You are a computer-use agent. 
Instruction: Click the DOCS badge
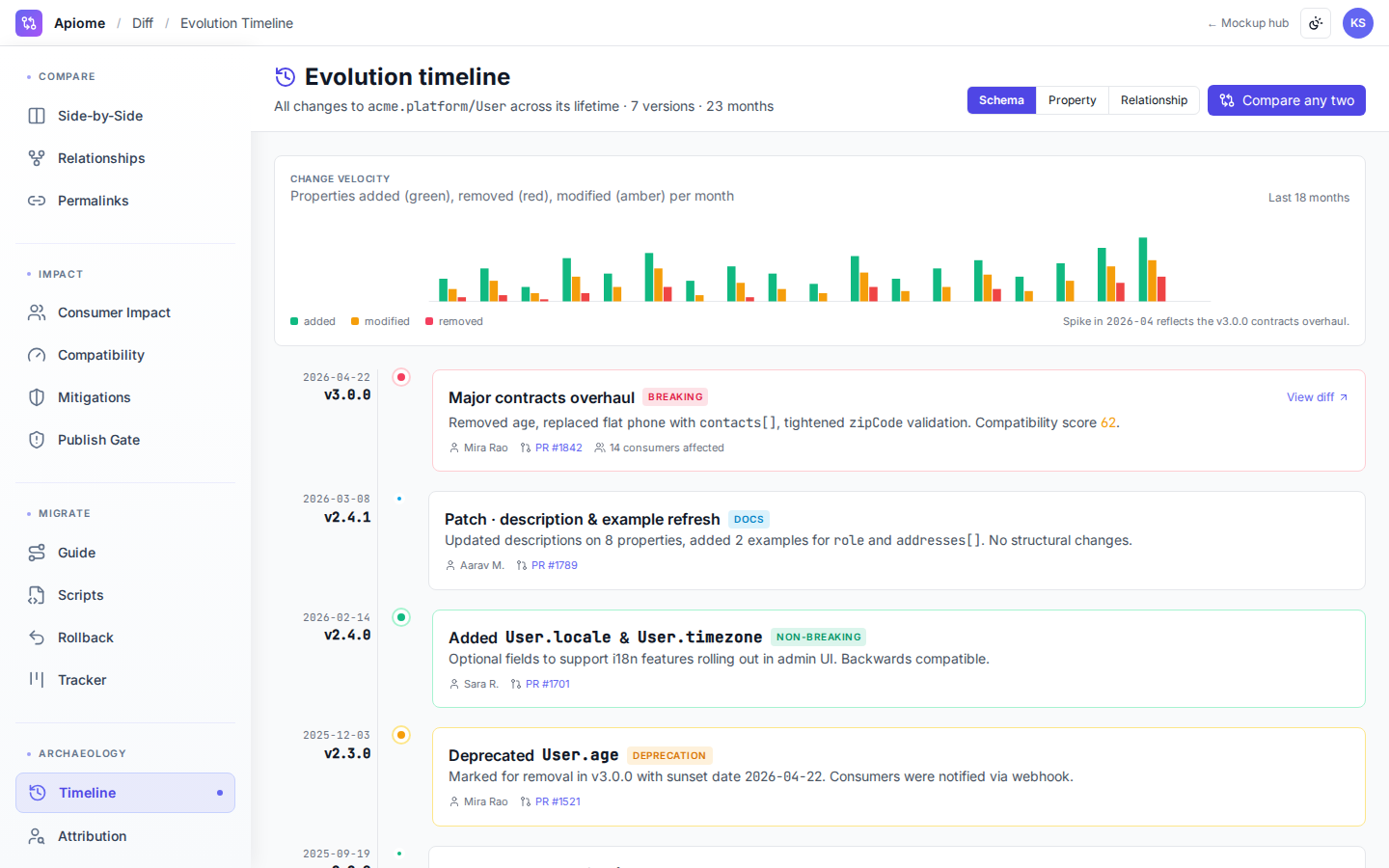point(749,519)
